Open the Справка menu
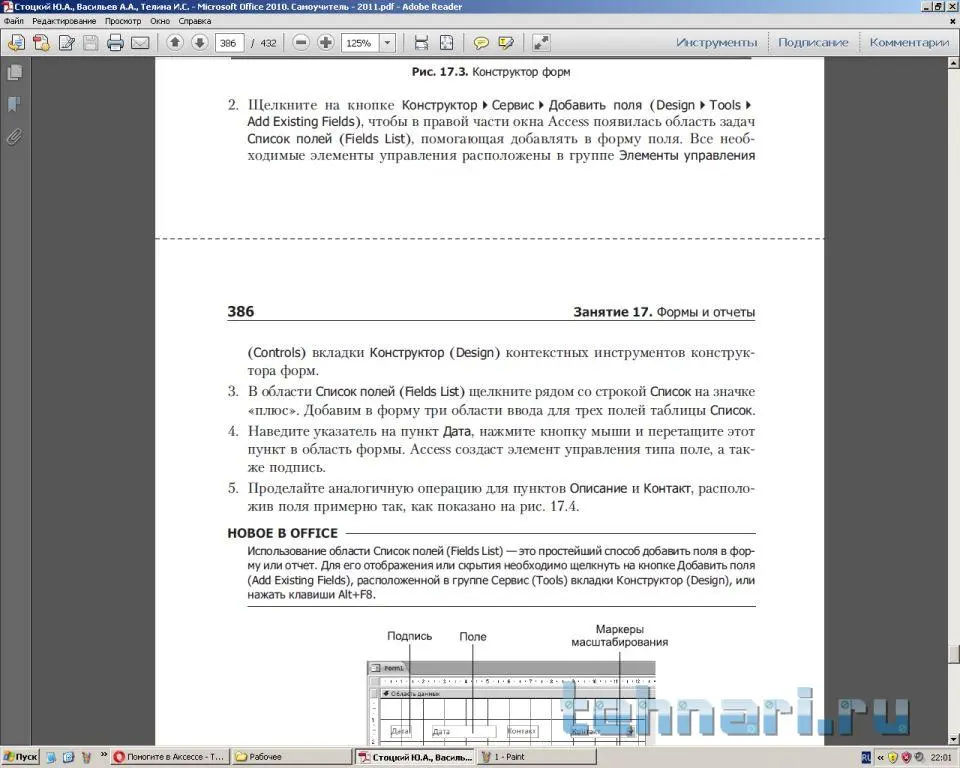960x768 pixels. tap(195, 21)
